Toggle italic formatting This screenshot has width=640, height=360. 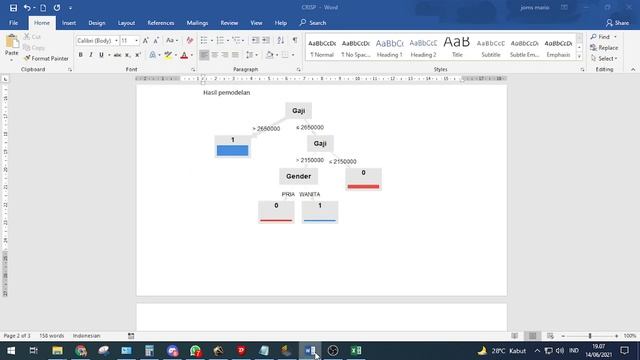[x=91, y=55]
